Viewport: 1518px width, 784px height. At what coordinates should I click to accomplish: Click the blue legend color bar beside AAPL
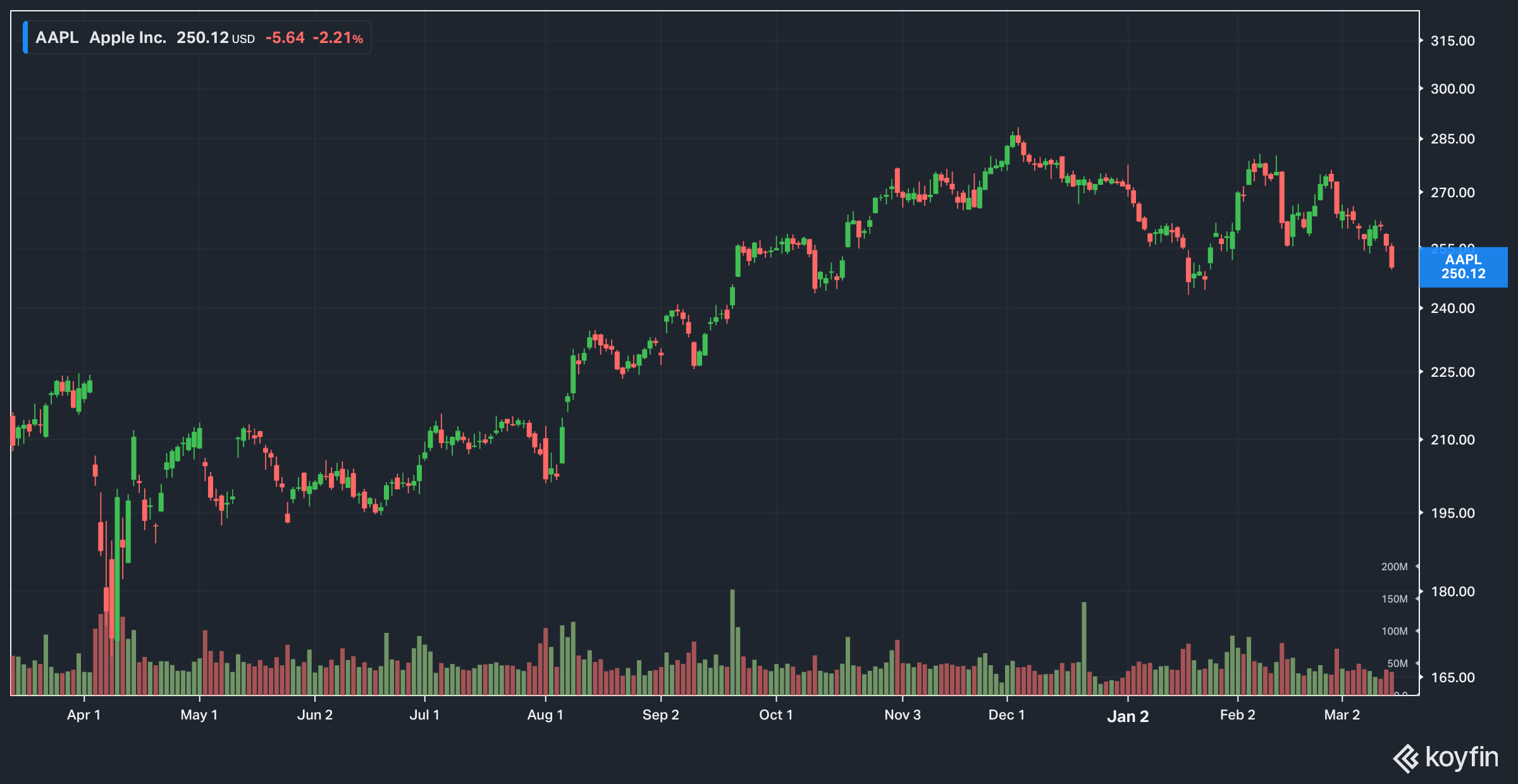click(x=25, y=37)
